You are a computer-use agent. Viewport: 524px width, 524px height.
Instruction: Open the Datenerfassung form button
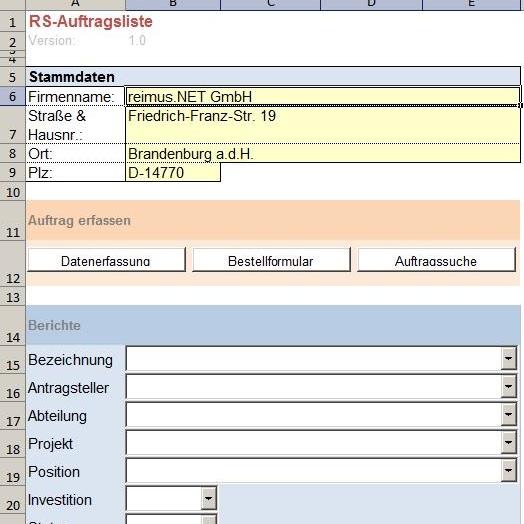pyautogui.click(x=106, y=260)
